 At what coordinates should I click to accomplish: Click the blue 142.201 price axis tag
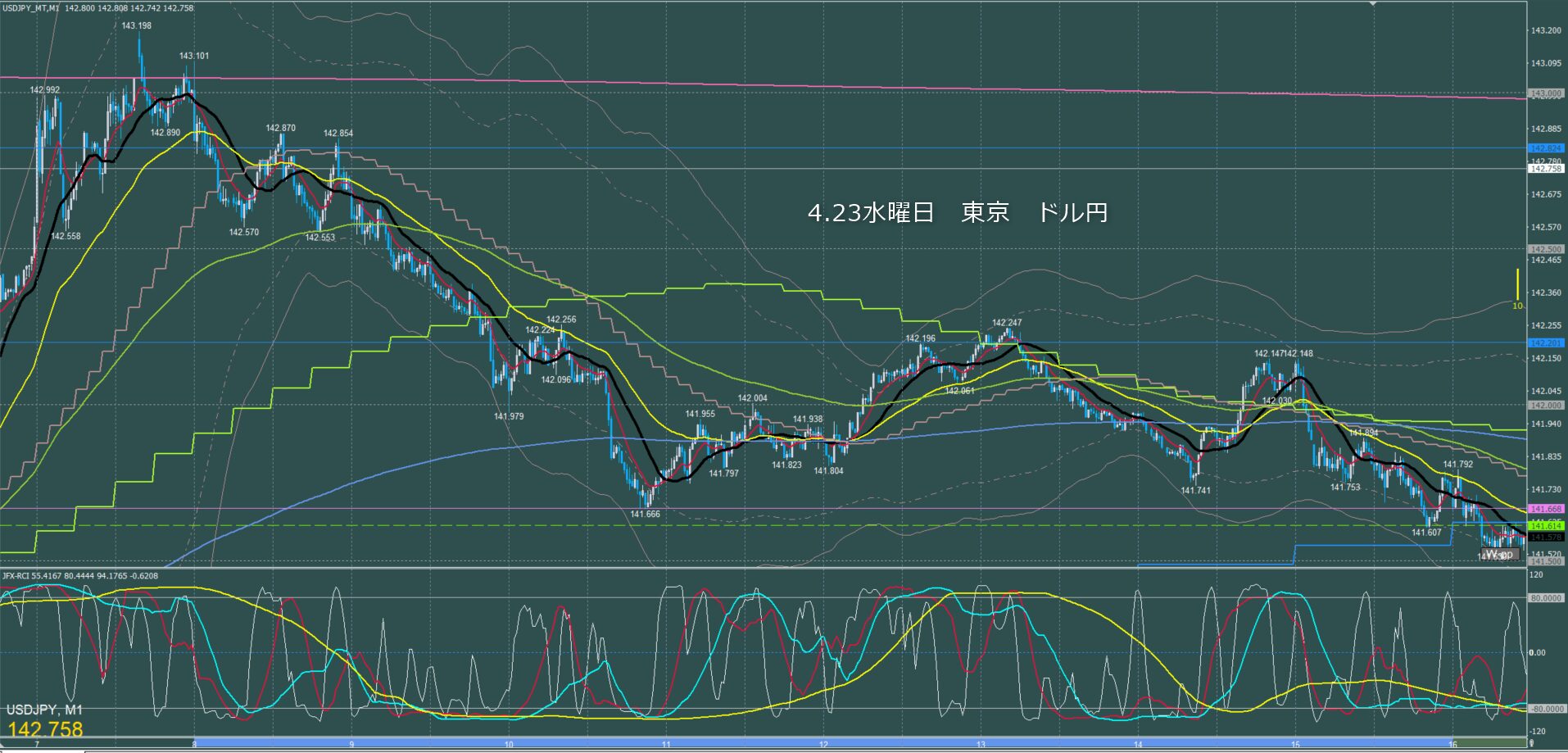coord(1546,342)
